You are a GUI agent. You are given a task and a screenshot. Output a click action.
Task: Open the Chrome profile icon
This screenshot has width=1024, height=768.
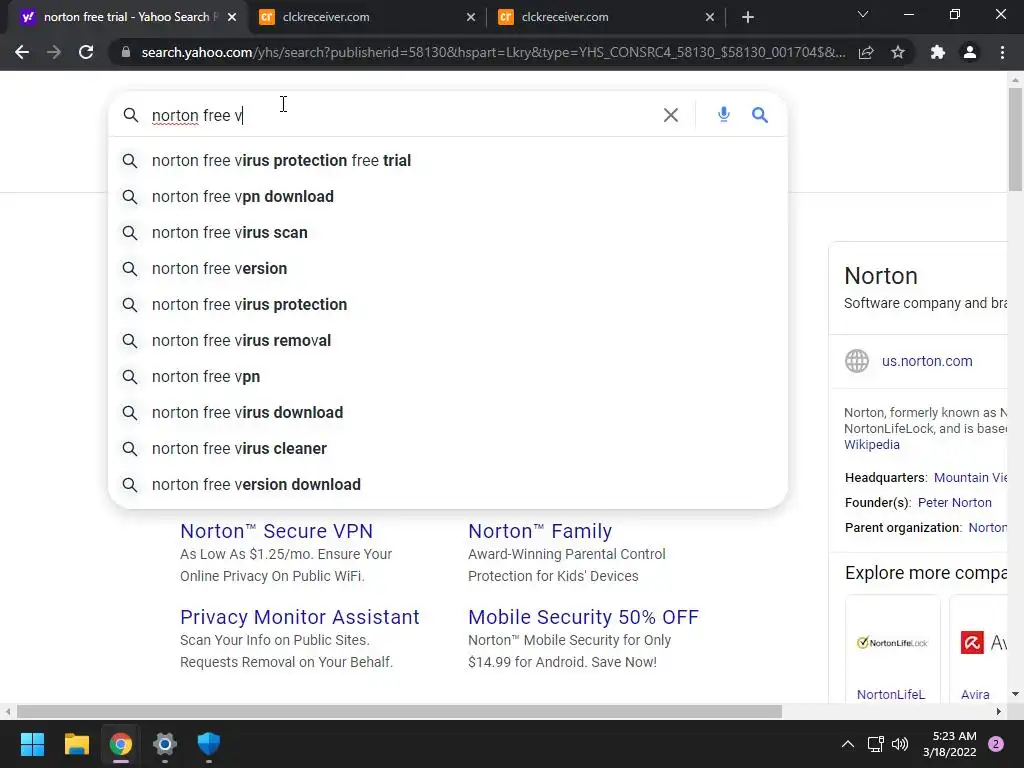pos(970,52)
